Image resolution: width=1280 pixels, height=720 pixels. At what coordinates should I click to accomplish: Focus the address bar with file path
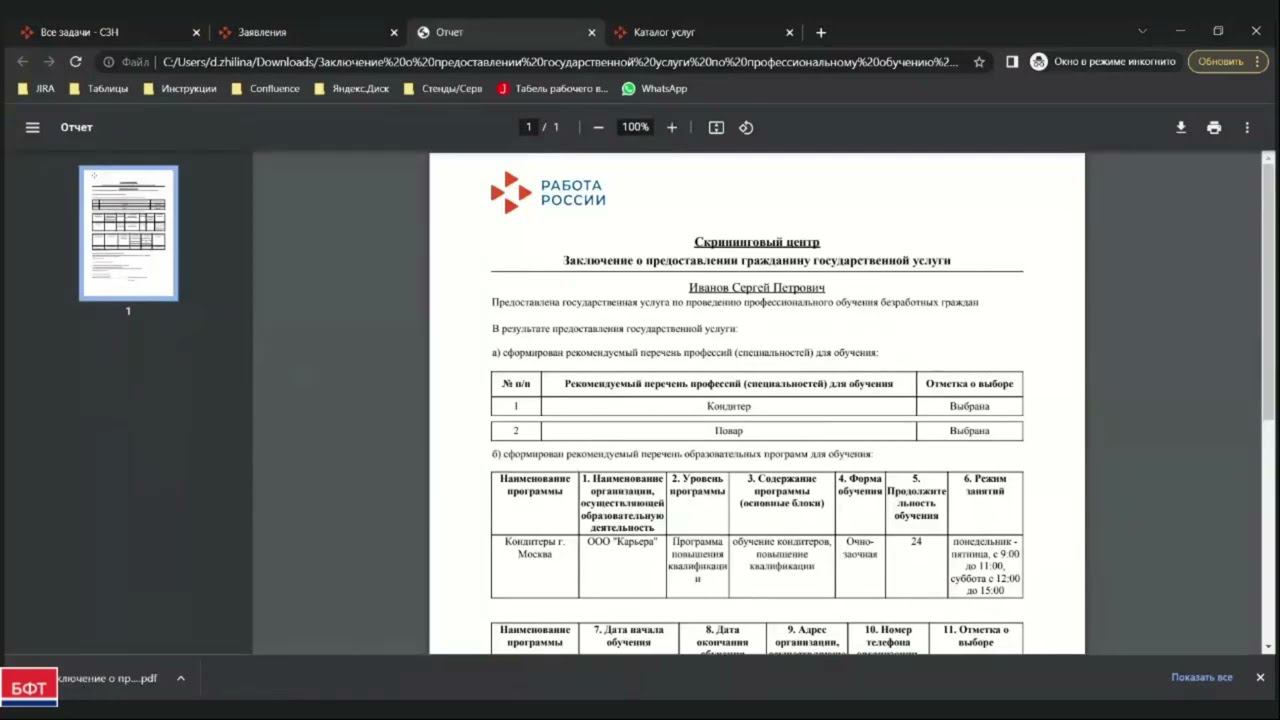[x=560, y=62]
